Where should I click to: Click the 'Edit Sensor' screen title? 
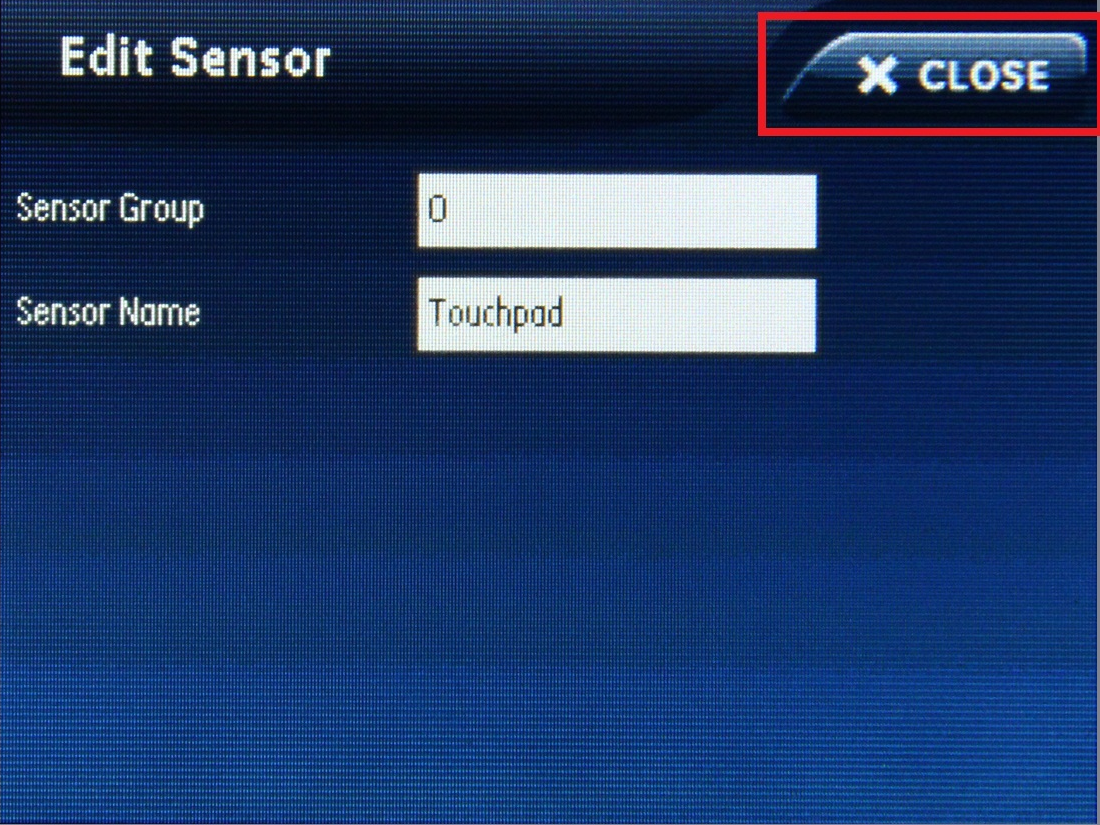195,58
